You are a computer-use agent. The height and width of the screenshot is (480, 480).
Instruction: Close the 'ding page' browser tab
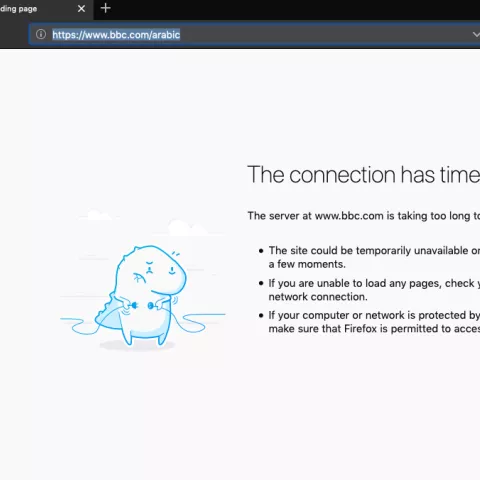tap(81, 9)
